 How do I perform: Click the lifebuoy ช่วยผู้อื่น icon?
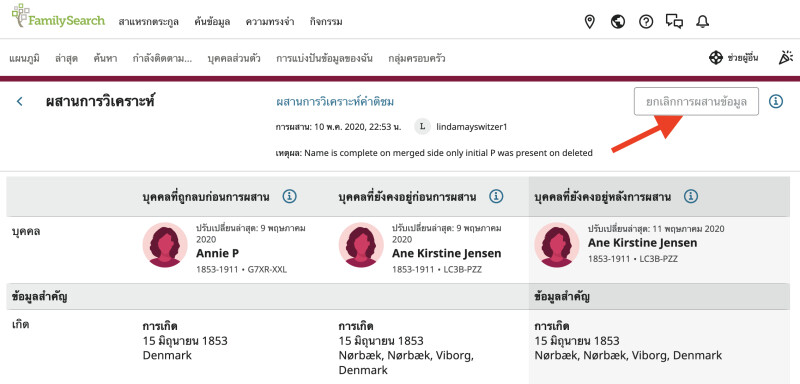pos(716,58)
